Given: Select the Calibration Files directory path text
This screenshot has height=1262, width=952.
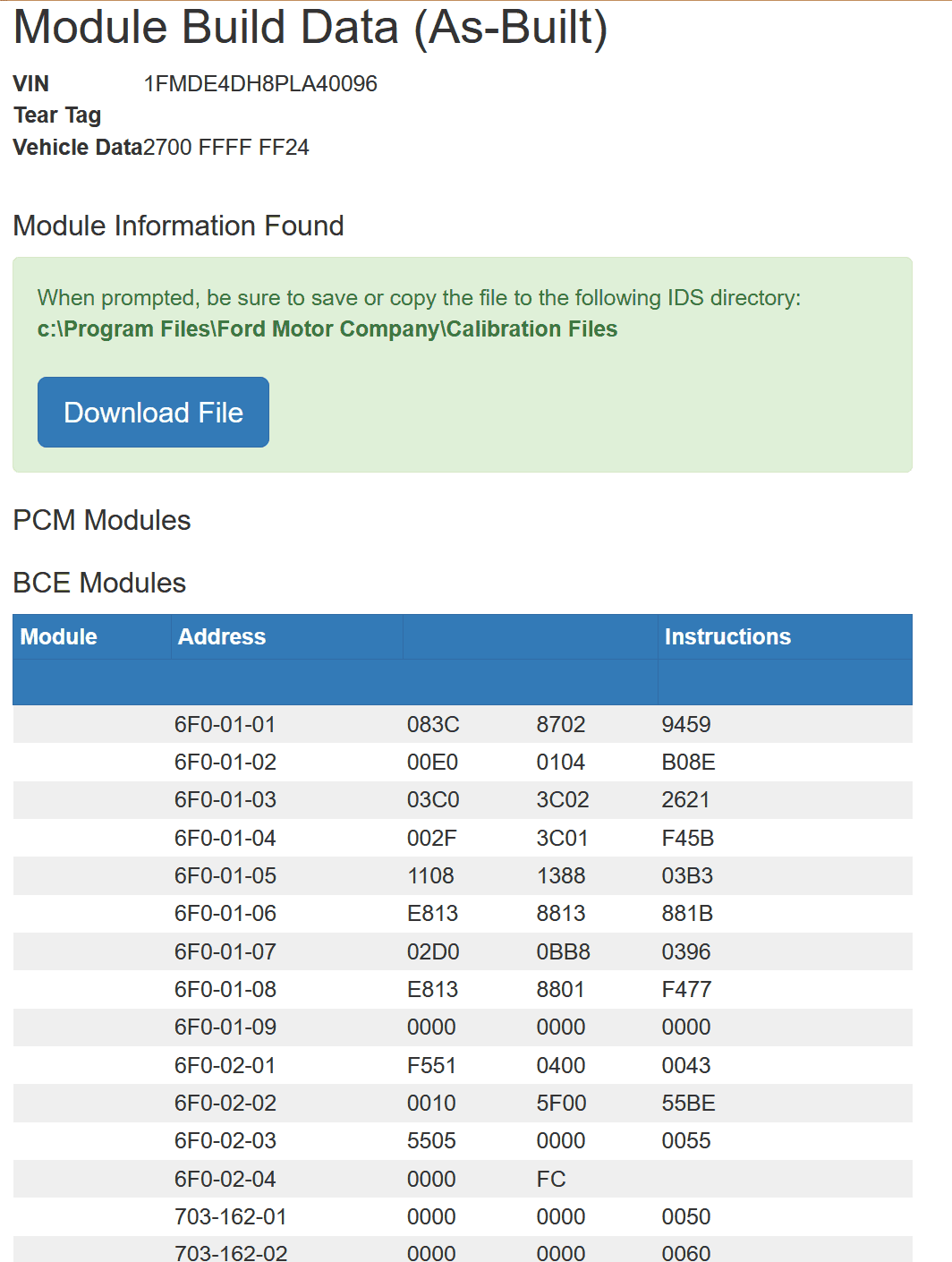Looking at the screenshot, I should (327, 329).
